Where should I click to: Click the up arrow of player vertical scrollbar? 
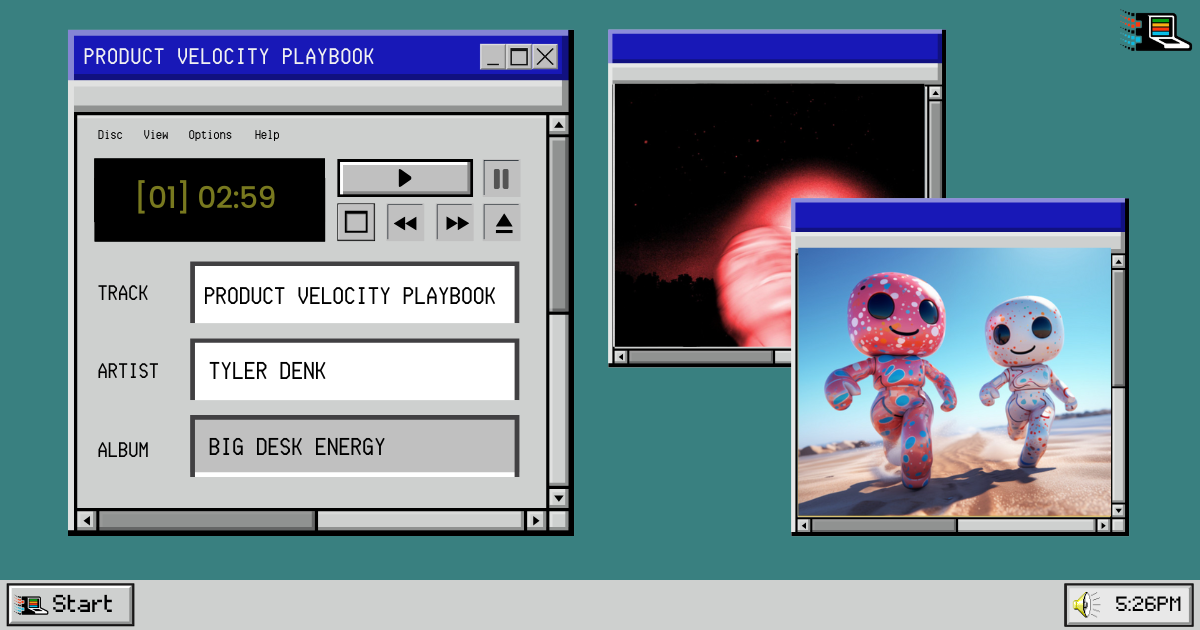click(559, 125)
